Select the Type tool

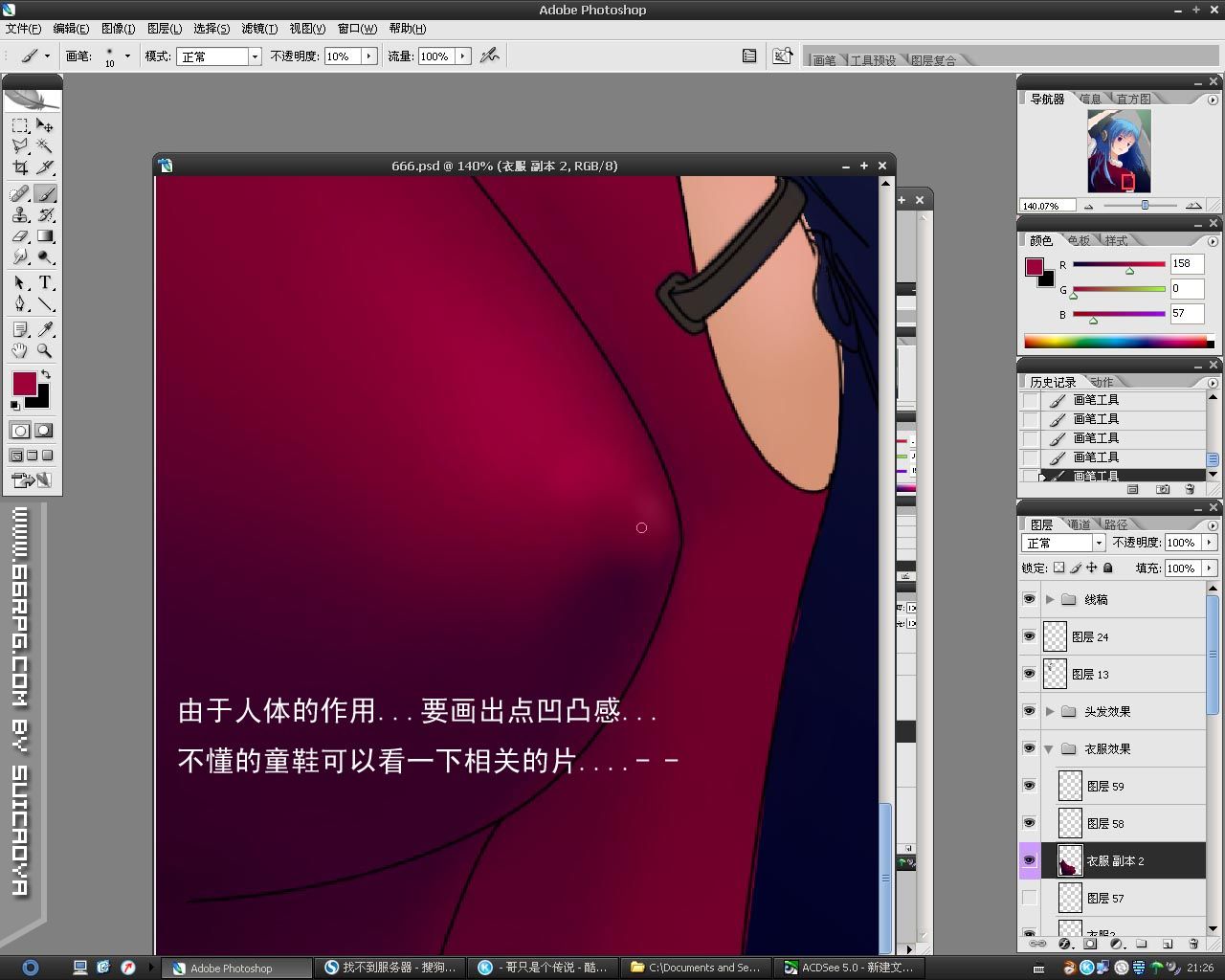click(45, 283)
